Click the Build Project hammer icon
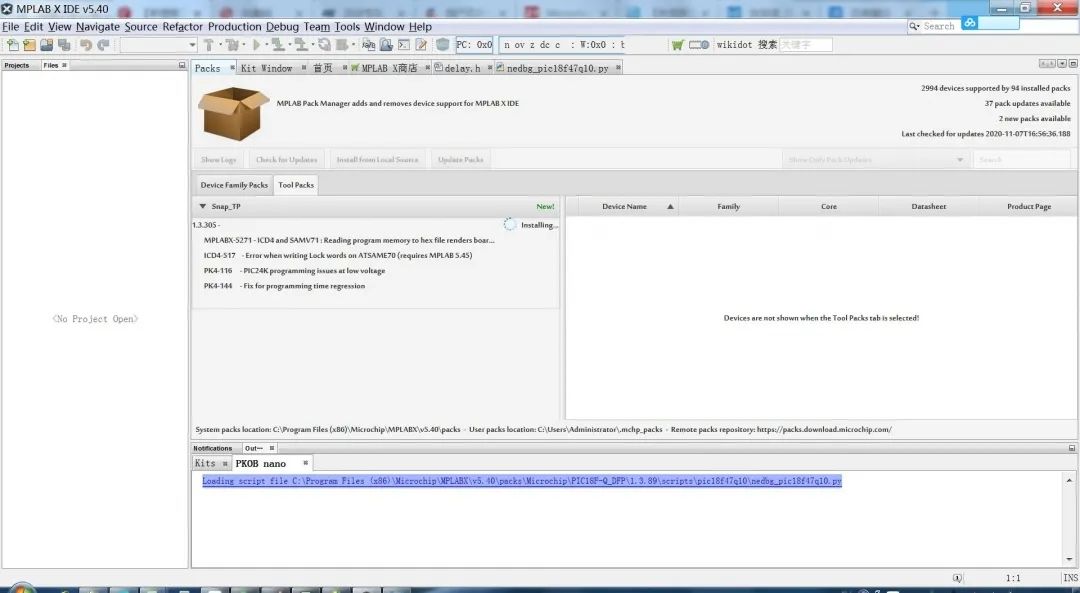 208,45
